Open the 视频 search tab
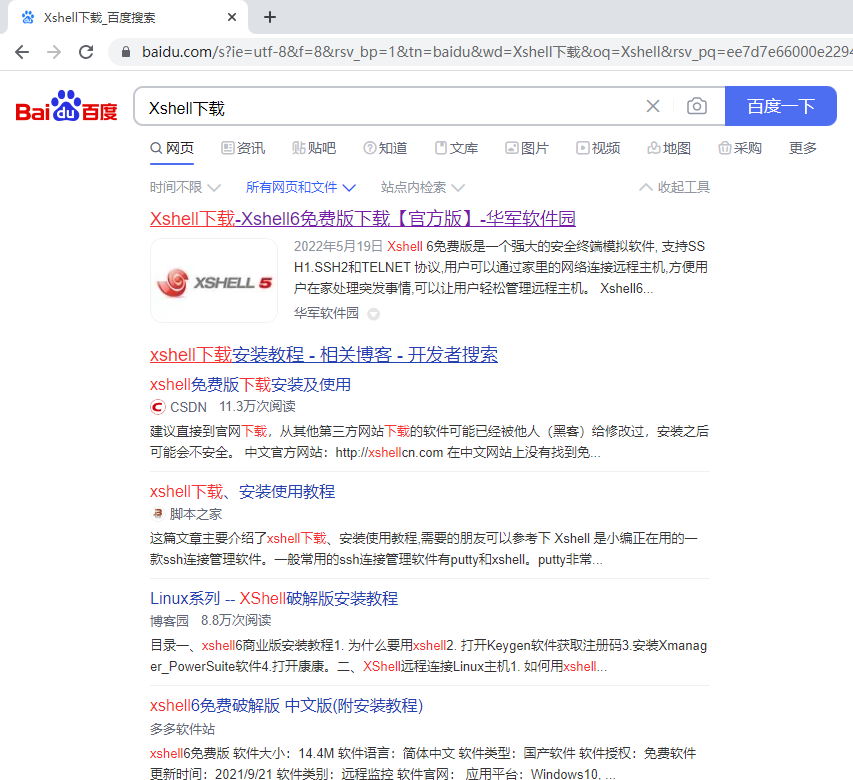The width and height of the screenshot is (853, 780). point(598,148)
